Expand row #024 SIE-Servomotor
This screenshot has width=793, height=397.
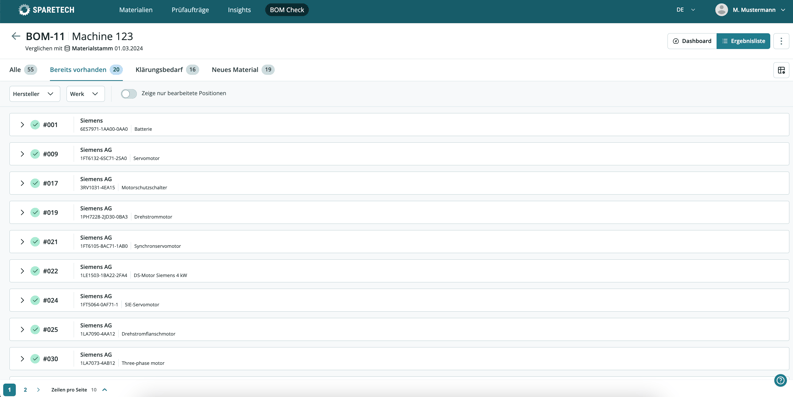coord(22,300)
